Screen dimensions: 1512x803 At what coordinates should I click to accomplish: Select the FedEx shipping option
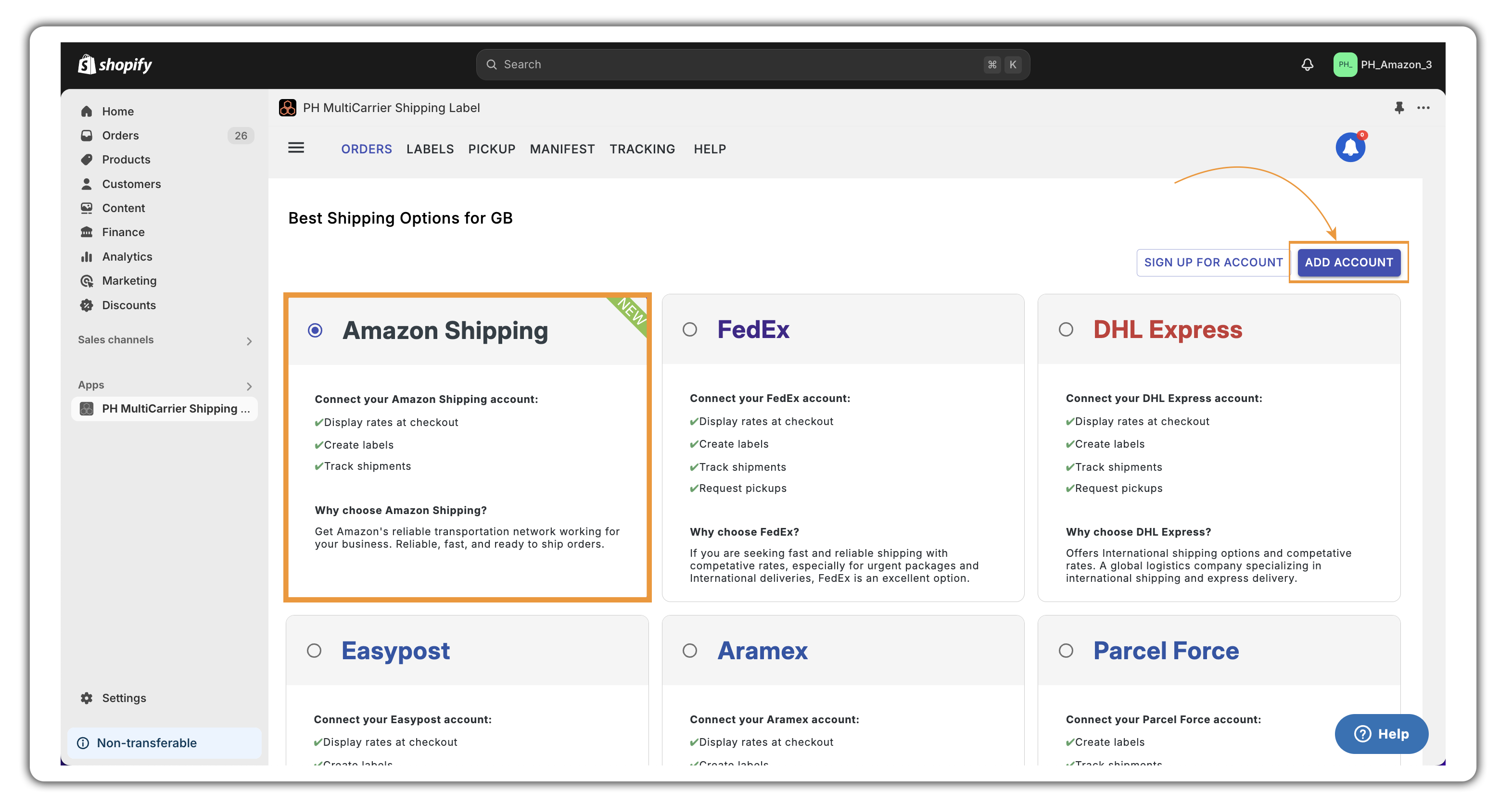[690, 330]
